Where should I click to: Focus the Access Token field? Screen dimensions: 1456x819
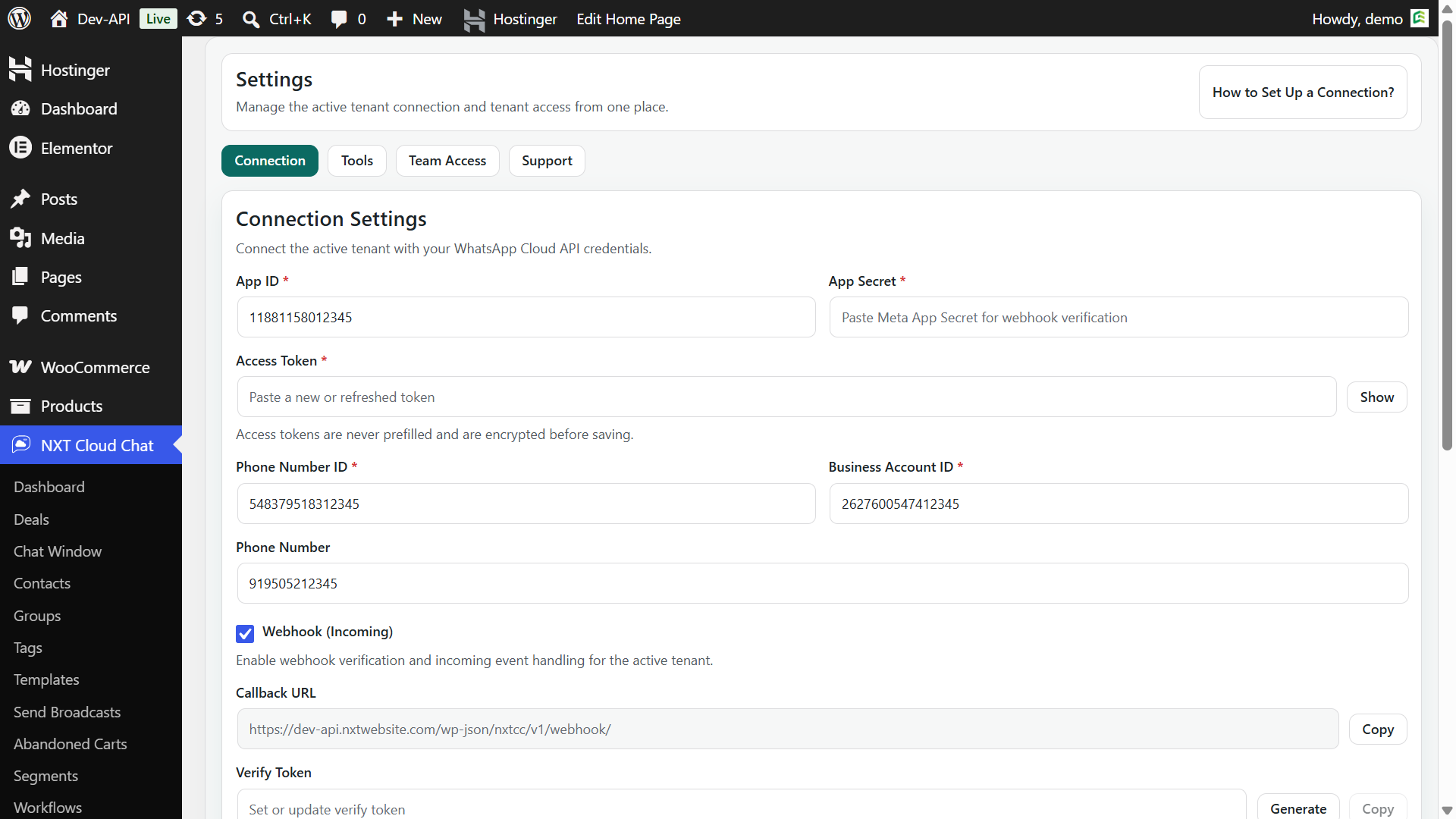[x=786, y=397]
